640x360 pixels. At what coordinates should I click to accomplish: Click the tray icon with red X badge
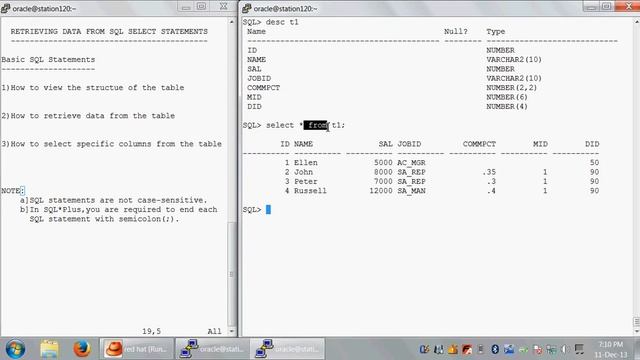pyautogui.click(x=538, y=349)
